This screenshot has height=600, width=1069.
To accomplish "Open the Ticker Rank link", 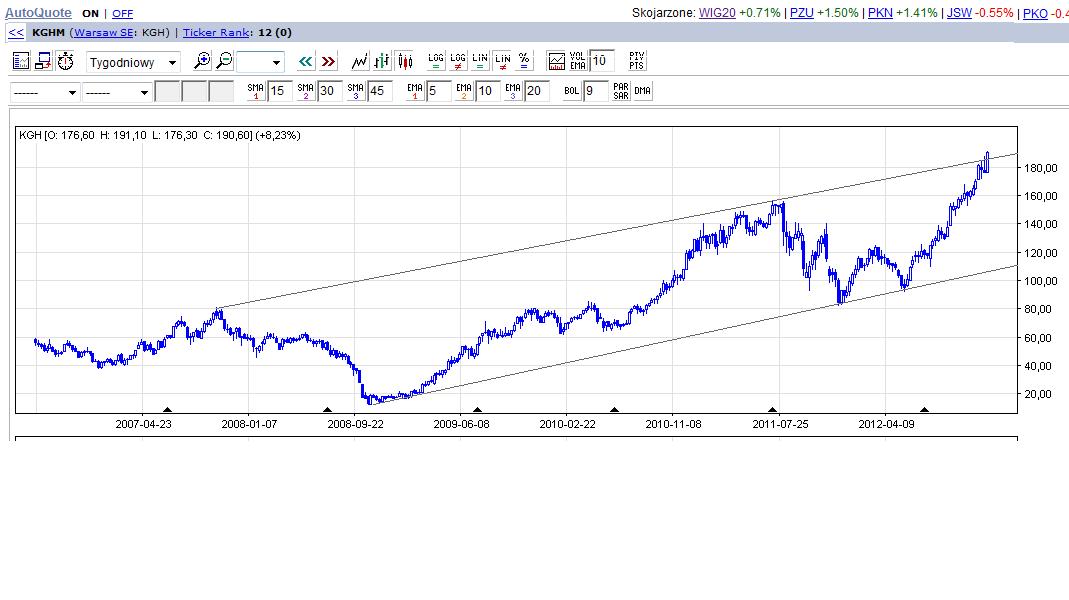I will tap(215, 32).
